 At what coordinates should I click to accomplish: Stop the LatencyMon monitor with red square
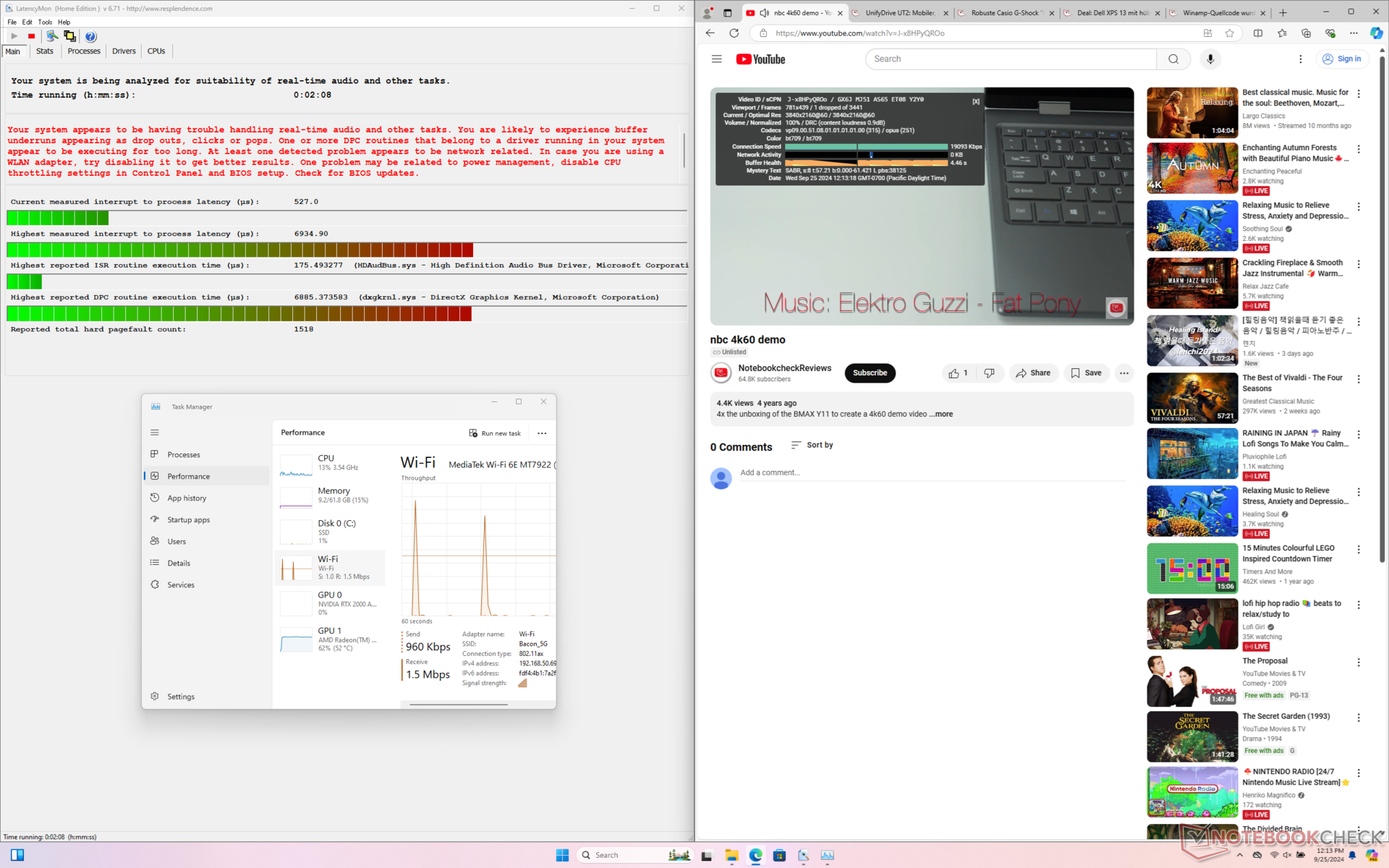(31, 36)
